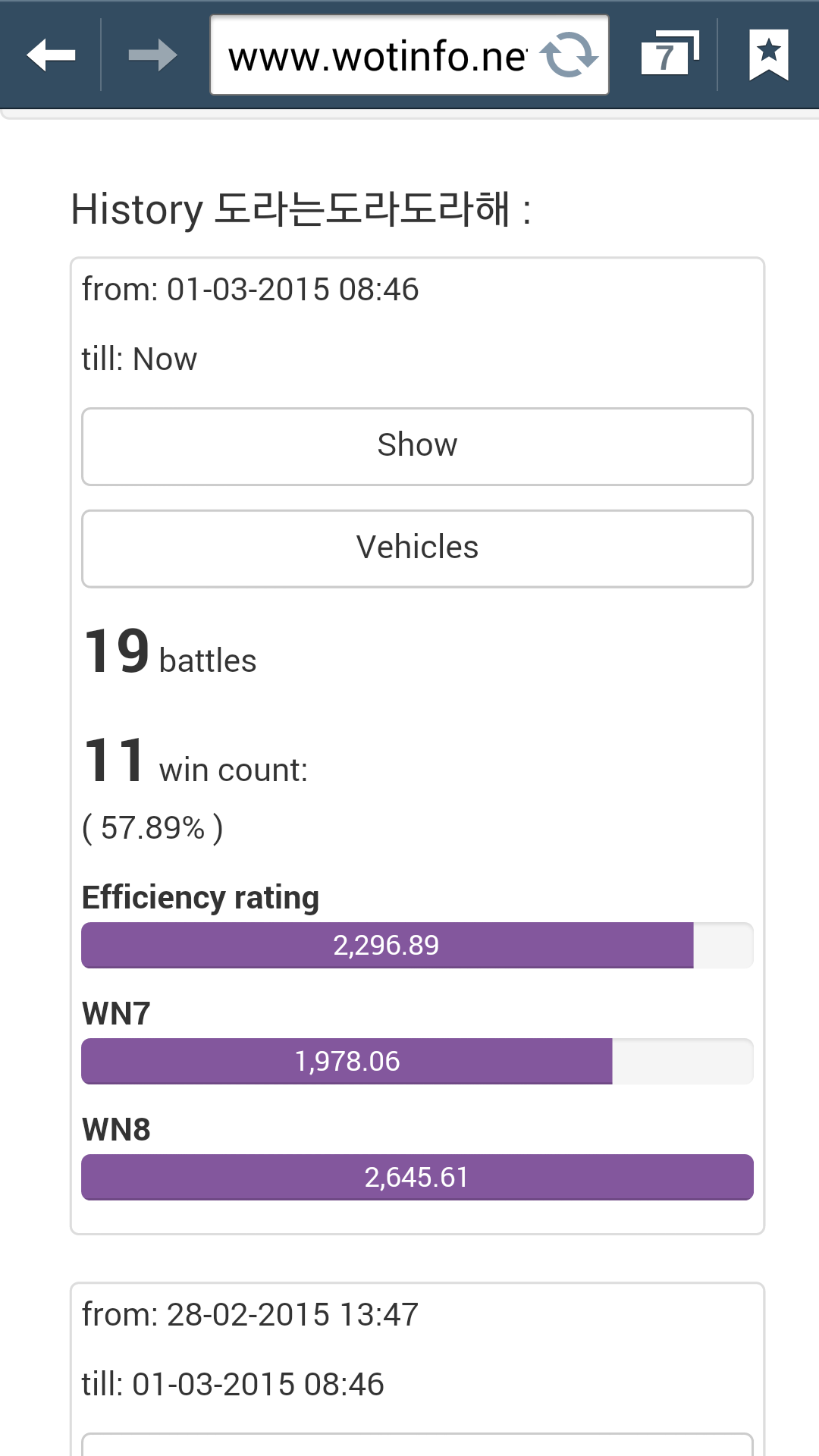
Task: Tap the browser forward arrow
Action: [152, 55]
